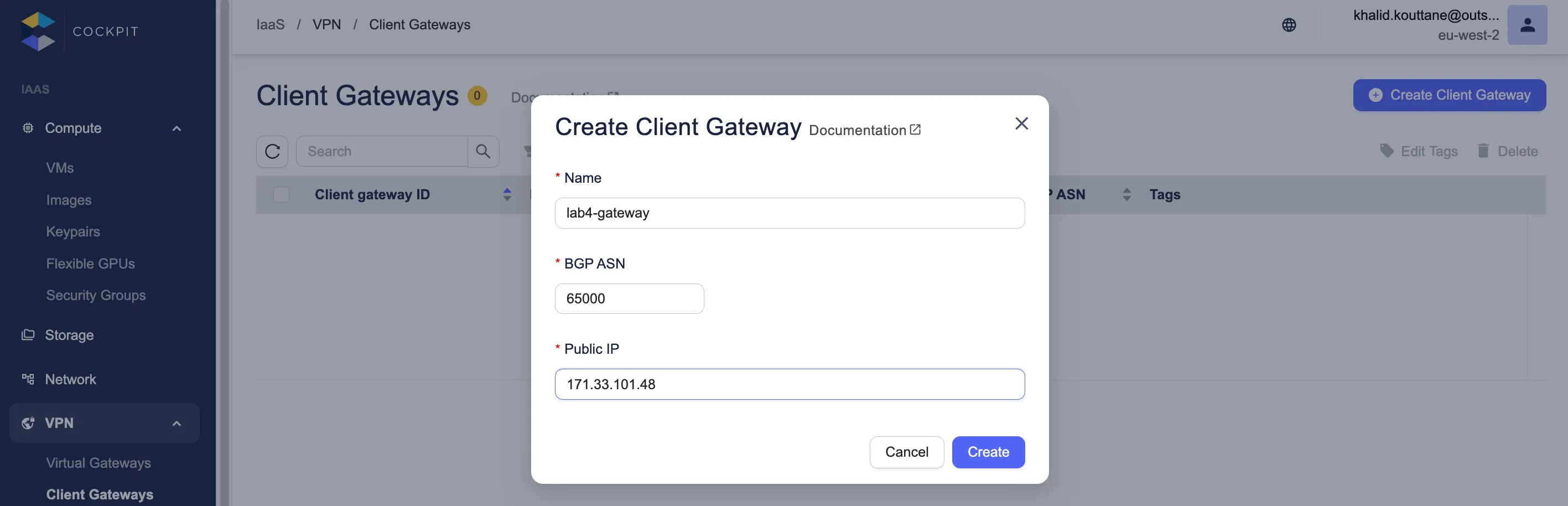Collapse the Compute section chevron

tap(176, 128)
